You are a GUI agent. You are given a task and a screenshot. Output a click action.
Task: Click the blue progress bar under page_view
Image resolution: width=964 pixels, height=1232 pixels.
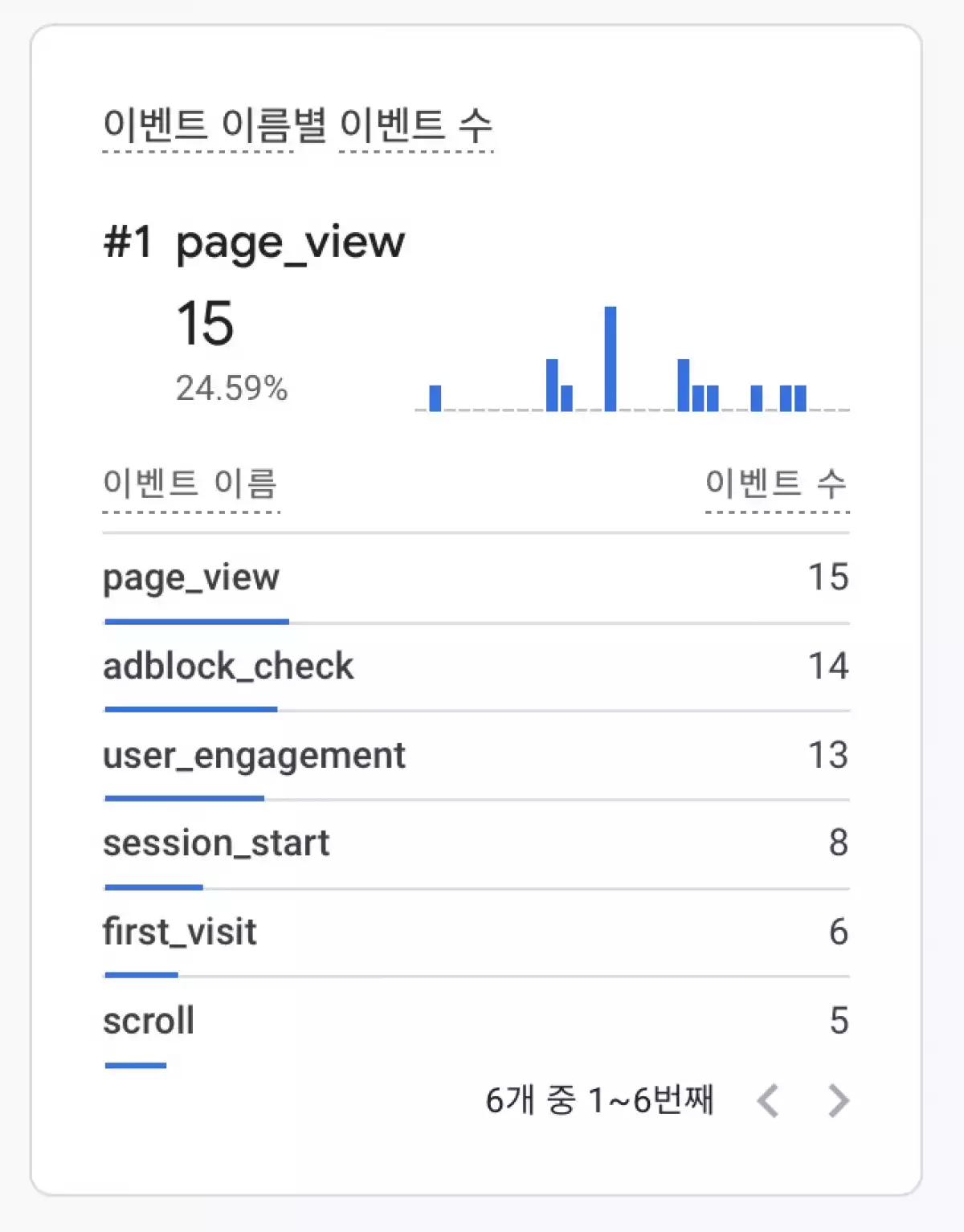[x=197, y=622]
